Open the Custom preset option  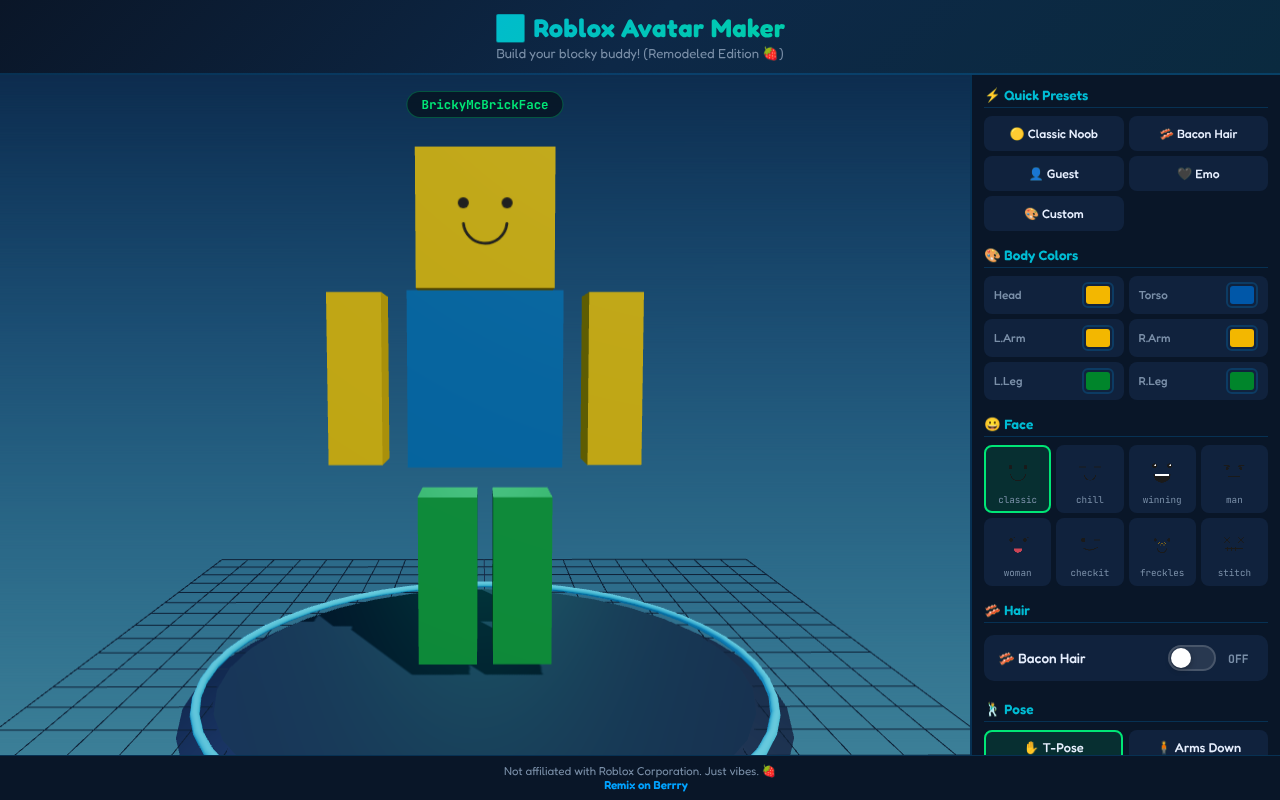[1053, 213]
